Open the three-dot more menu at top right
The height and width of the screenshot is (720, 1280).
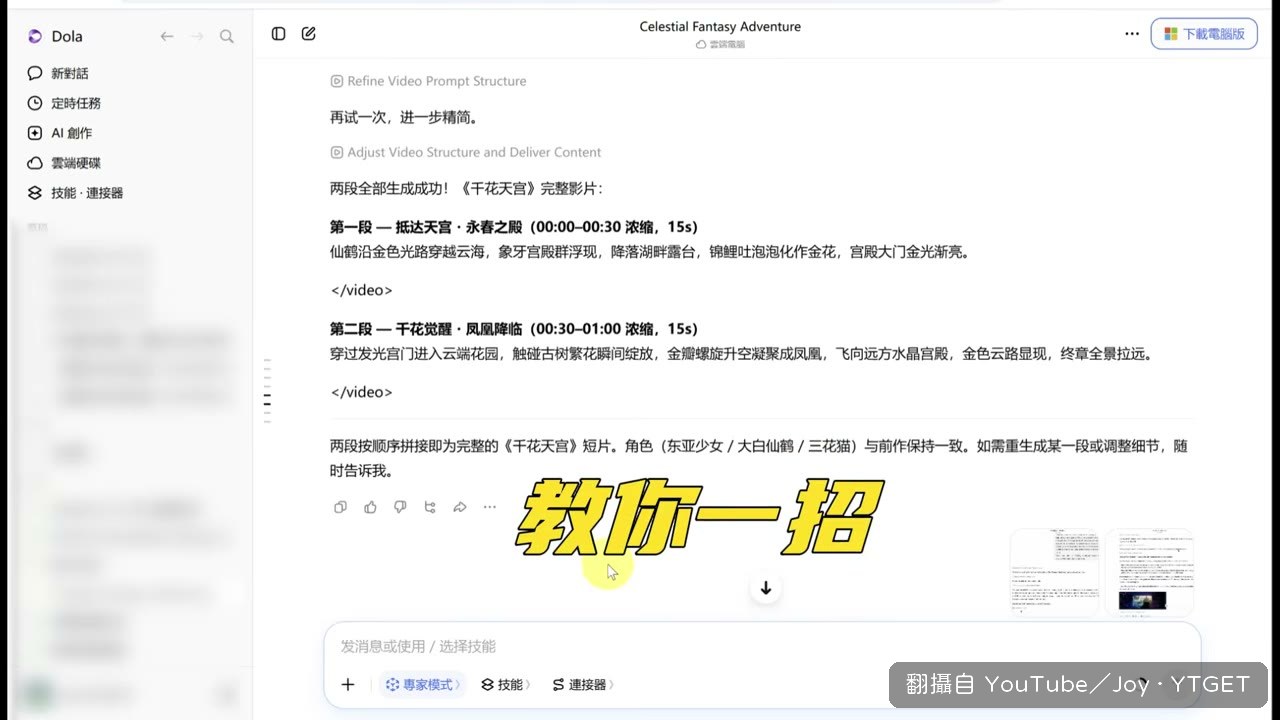point(1132,33)
